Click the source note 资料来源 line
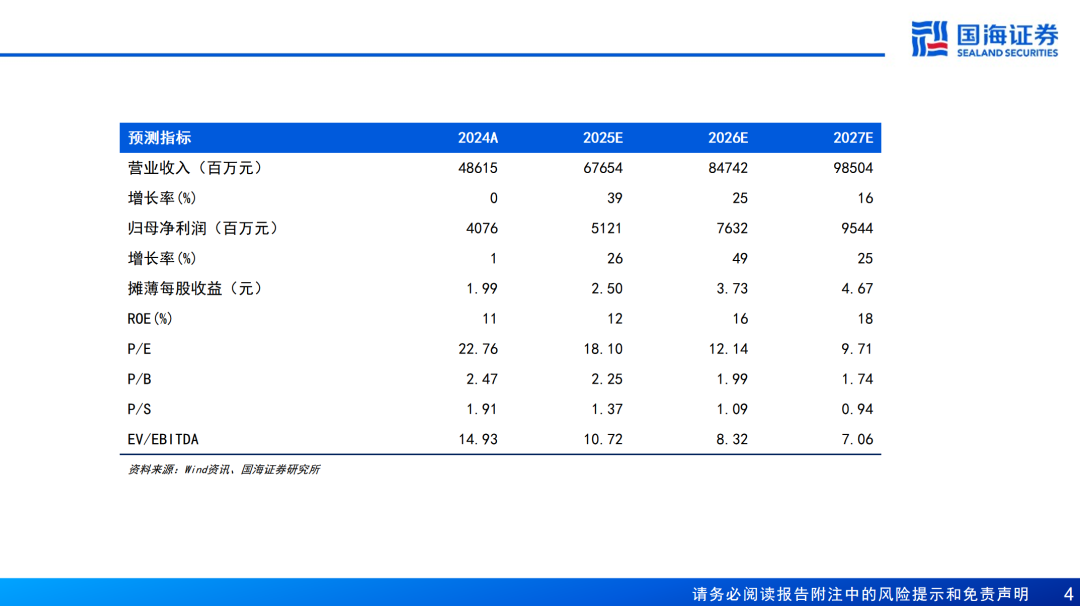 click(224, 470)
